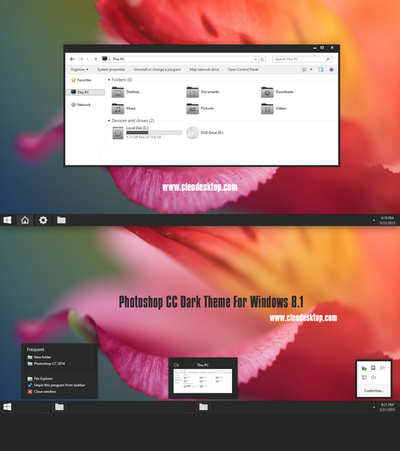Collapse the Folders (6) group
Screen dimensions: 400x451
pyautogui.click(x=109, y=80)
